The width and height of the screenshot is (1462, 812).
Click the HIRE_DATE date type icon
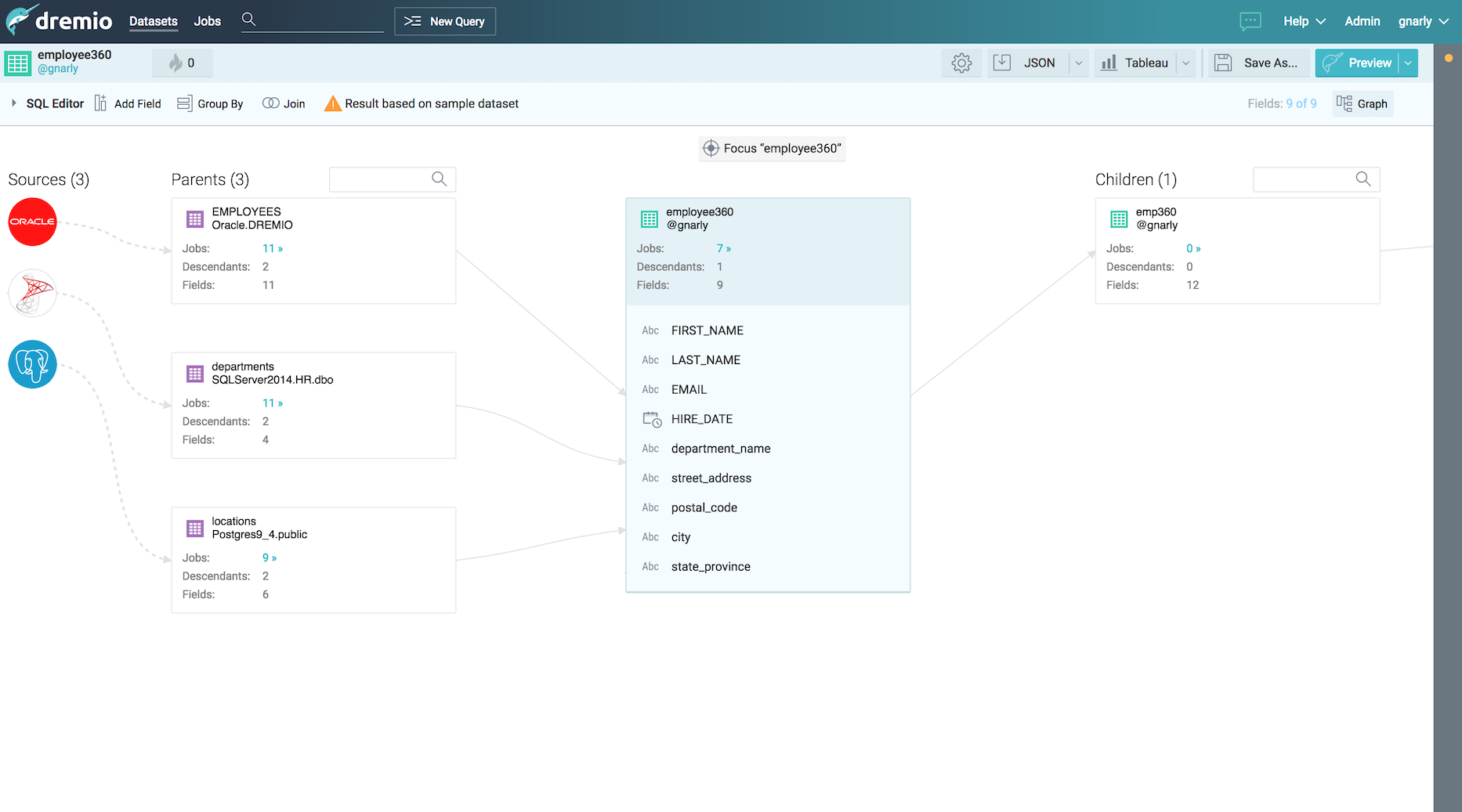pyautogui.click(x=652, y=419)
